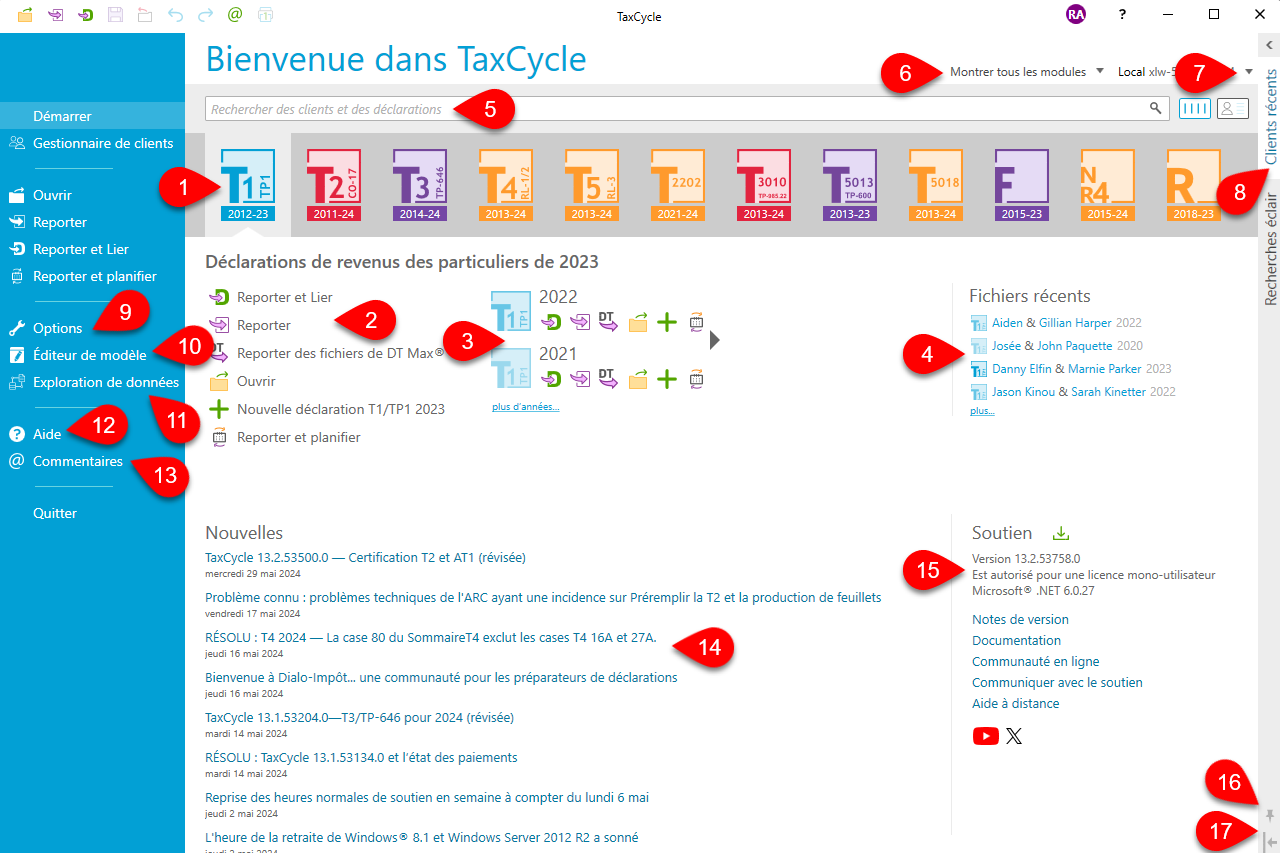Click the Version 13.2.53758.0 text
Image resolution: width=1283 pixels, height=853 pixels.
tap(1026, 559)
